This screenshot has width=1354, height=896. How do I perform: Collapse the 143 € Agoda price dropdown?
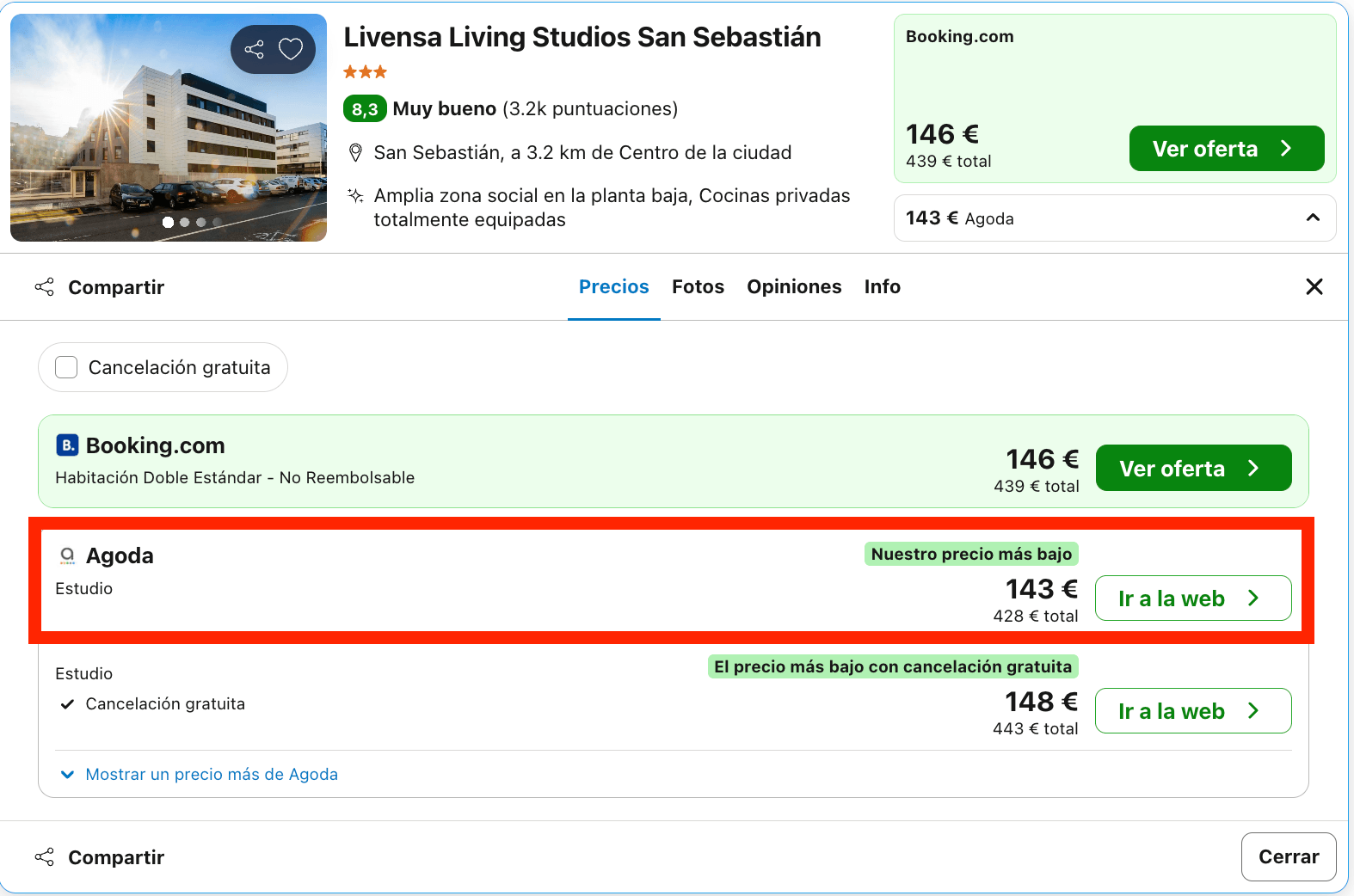1313,218
